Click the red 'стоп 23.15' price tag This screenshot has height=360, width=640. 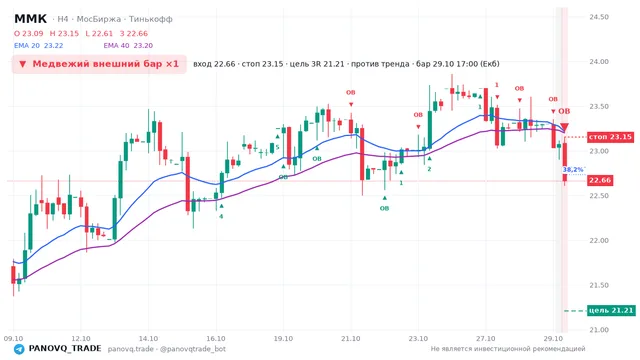tap(610, 137)
